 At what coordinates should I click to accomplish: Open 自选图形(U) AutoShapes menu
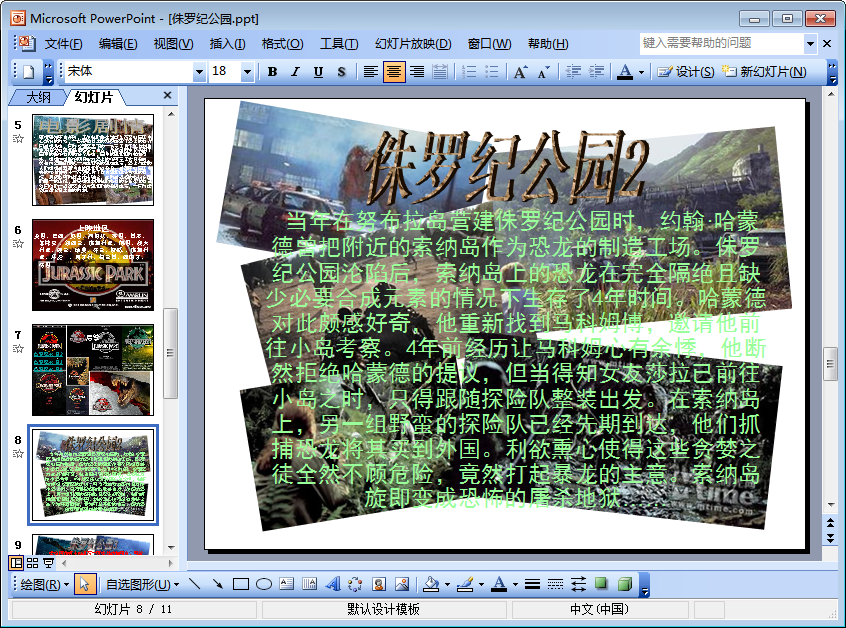coord(142,584)
